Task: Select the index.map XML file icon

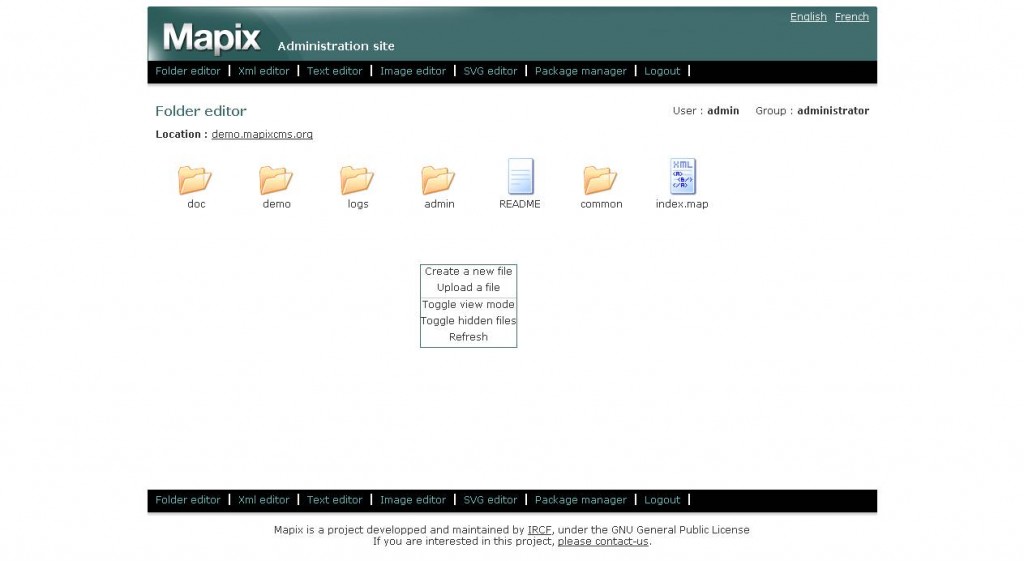Action: pyautogui.click(x=682, y=177)
